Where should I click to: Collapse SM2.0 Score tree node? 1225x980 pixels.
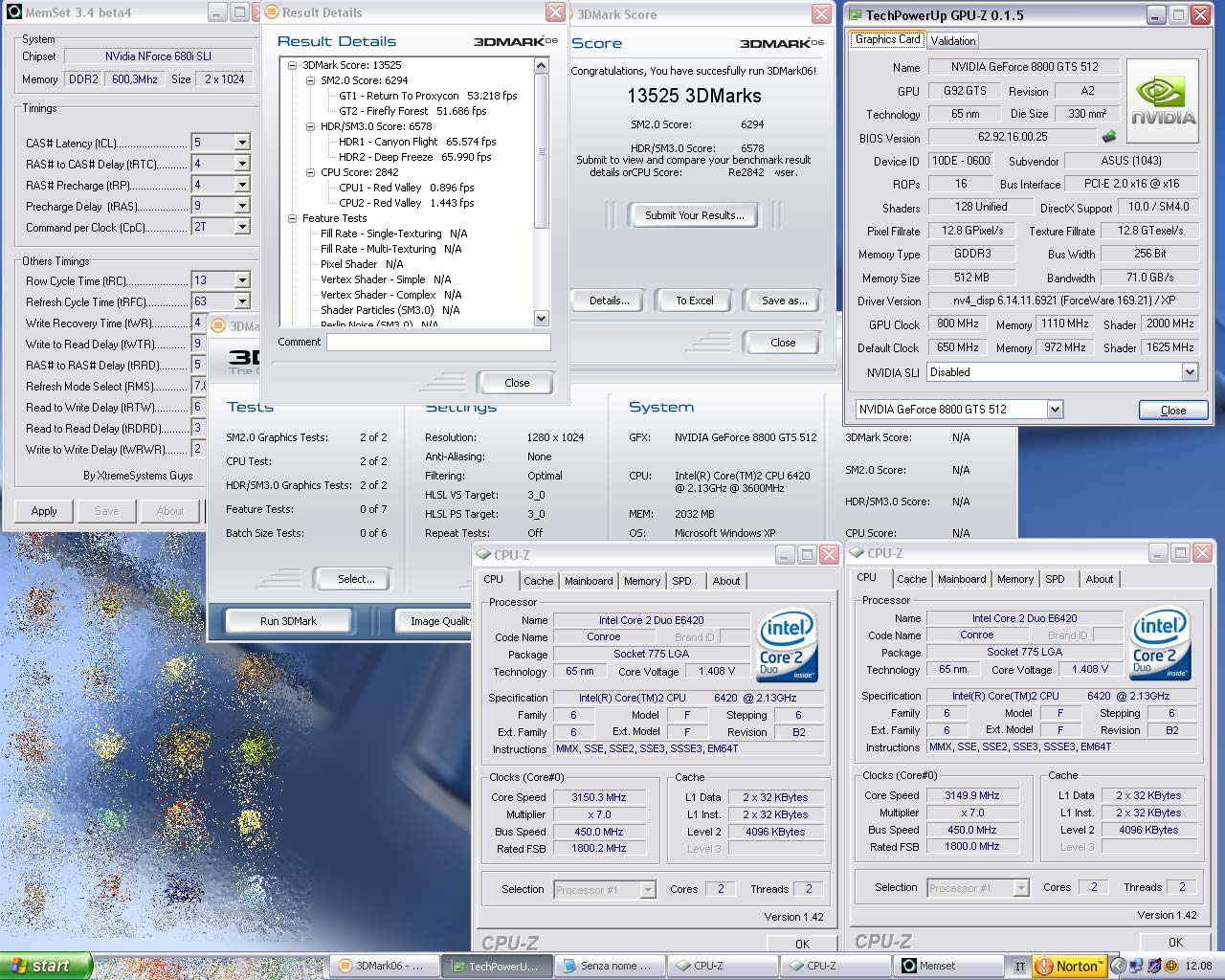point(311,80)
